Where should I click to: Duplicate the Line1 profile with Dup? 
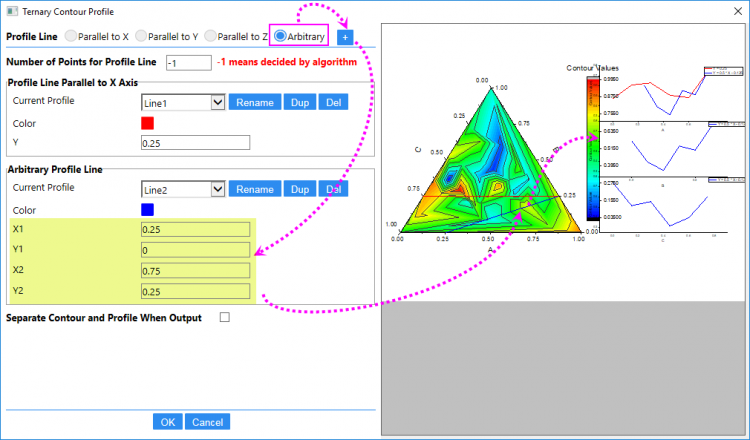300,102
